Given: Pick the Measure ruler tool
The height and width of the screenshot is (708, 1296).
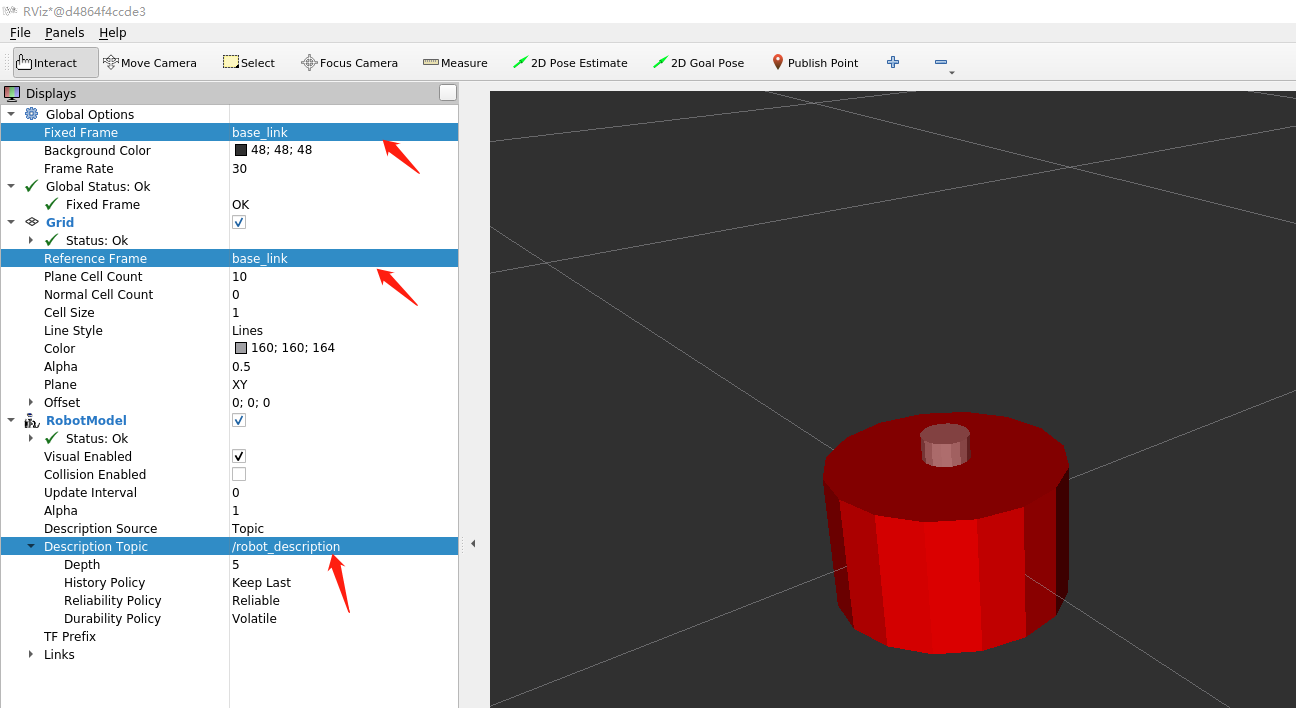Looking at the screenshot, I should [455, 63].
